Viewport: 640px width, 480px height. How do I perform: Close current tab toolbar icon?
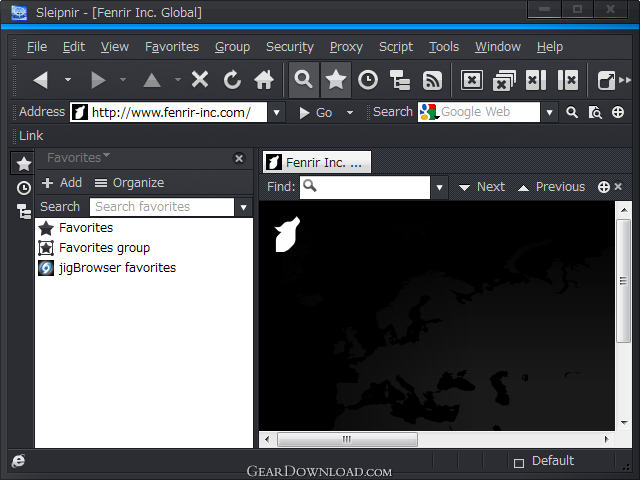(472, 80)
